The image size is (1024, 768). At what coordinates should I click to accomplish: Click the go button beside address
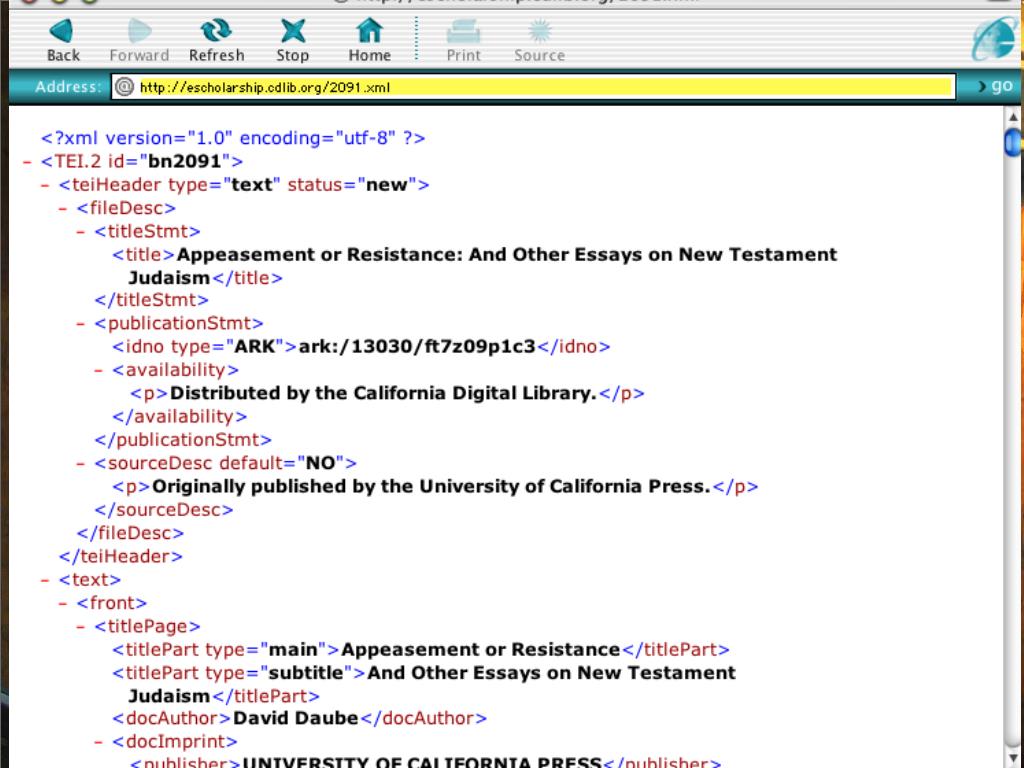(x=995, y=86)
